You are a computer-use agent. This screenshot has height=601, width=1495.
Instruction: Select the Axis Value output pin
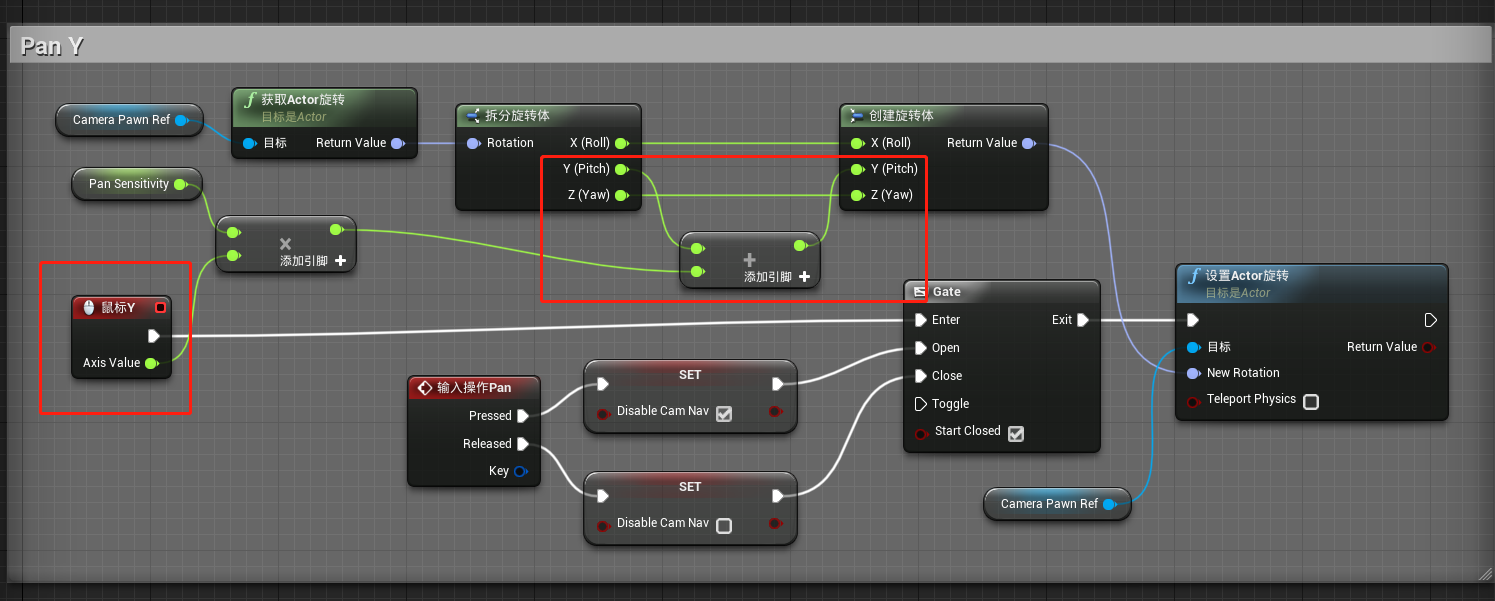coord(151,363)
